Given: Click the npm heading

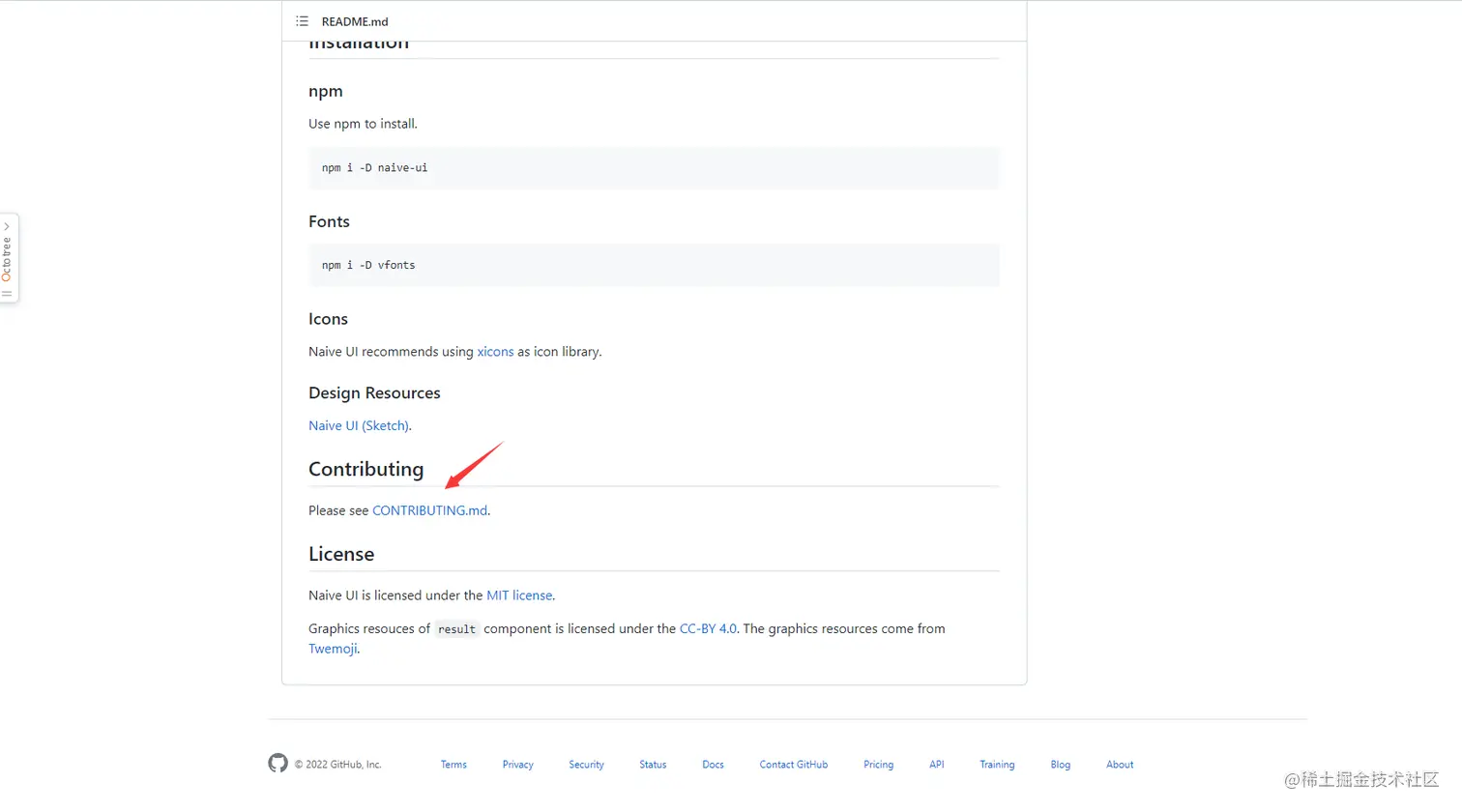Looking at the screenshot, I should (x=326, y=91).
